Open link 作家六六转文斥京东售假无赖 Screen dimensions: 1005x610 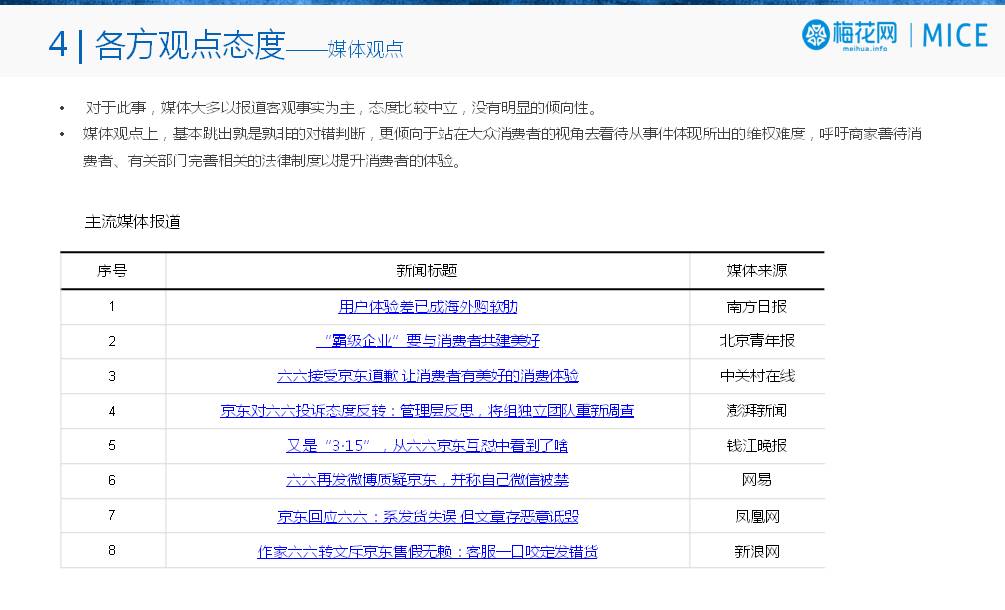[x=426, y=550]
